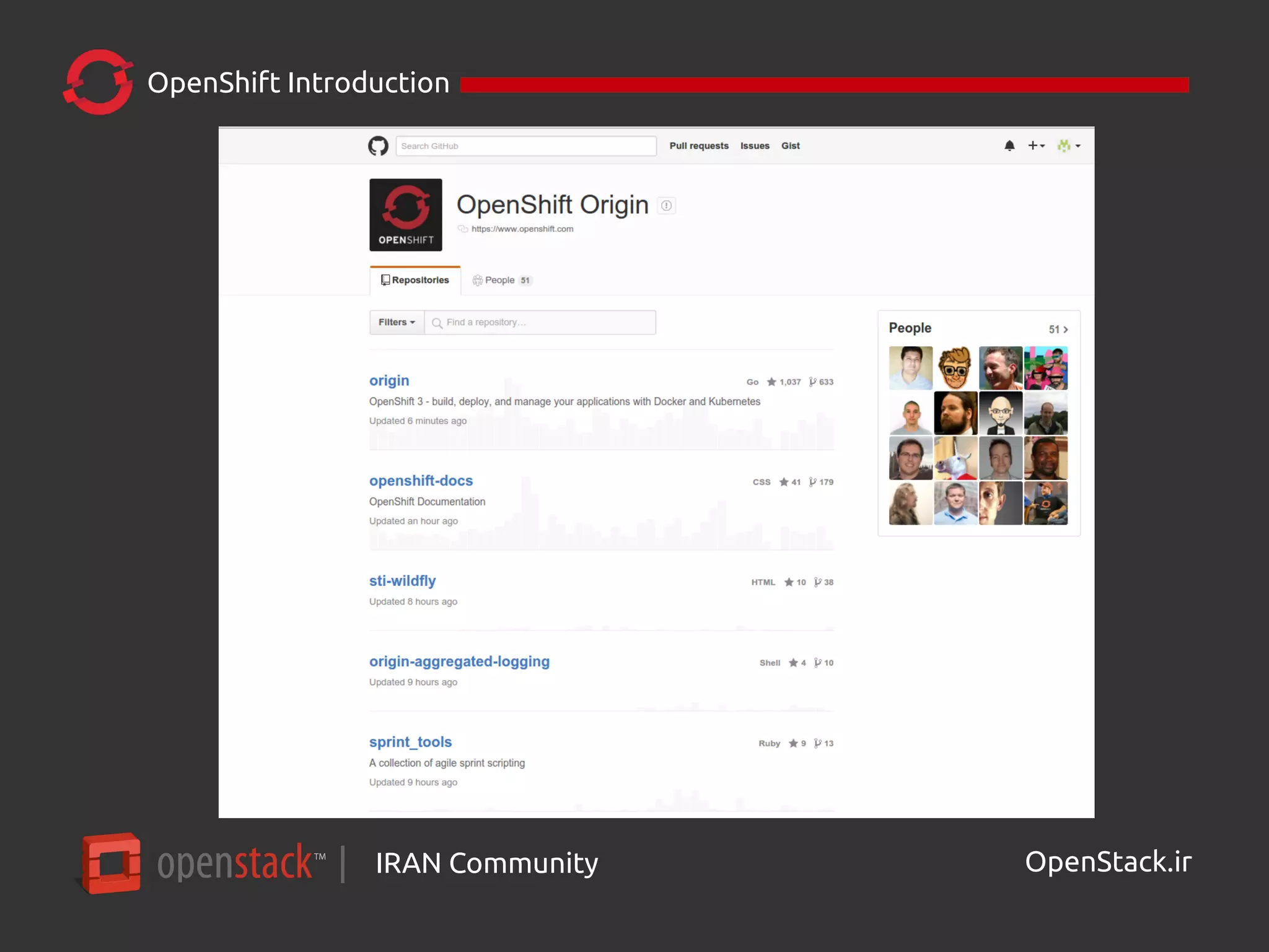Open Pull requests in the top bar
The height and width of the screenshot is (952, 1269).
click(x=699, y=146)
